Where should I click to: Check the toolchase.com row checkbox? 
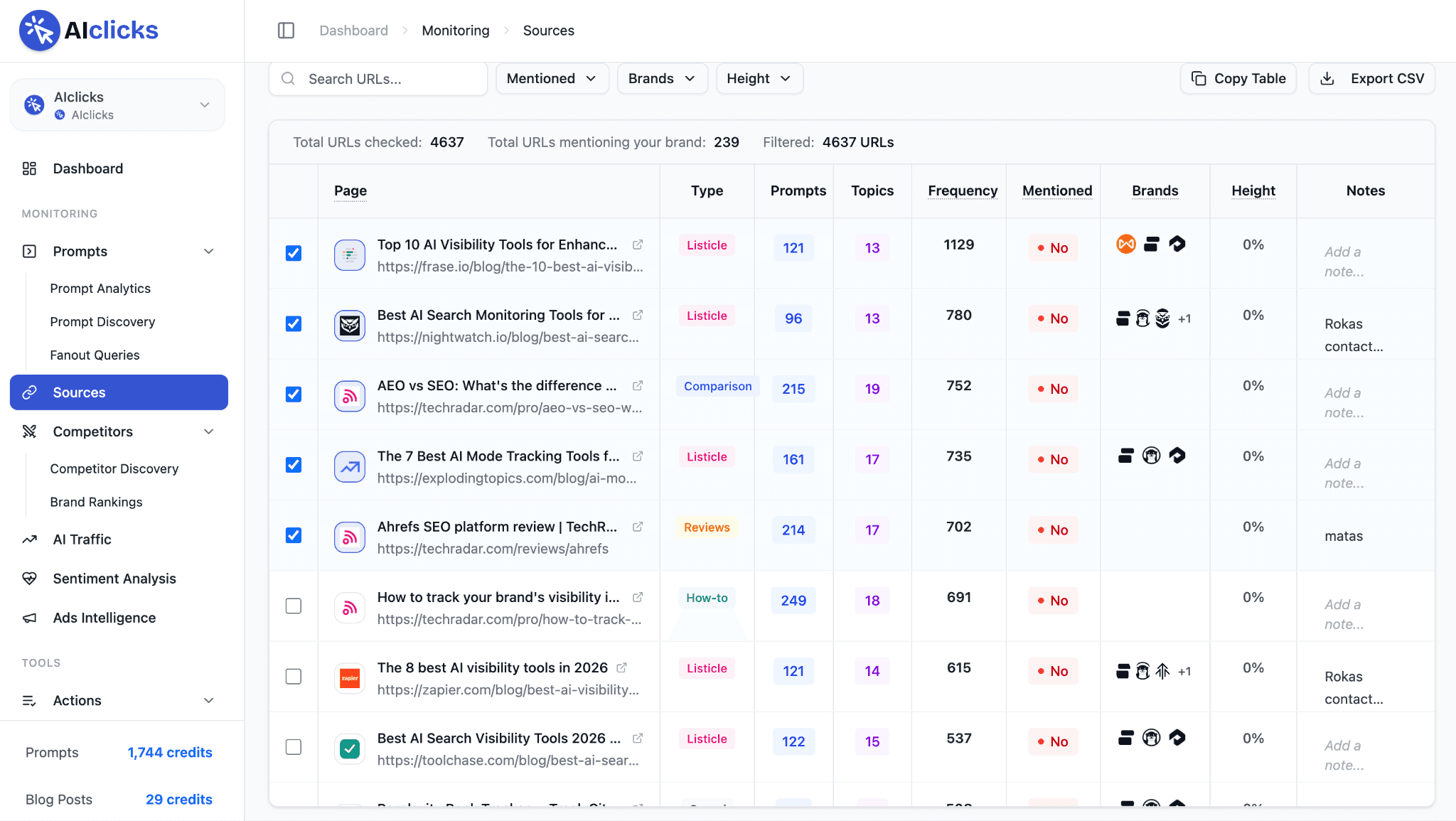pos(294,747)
